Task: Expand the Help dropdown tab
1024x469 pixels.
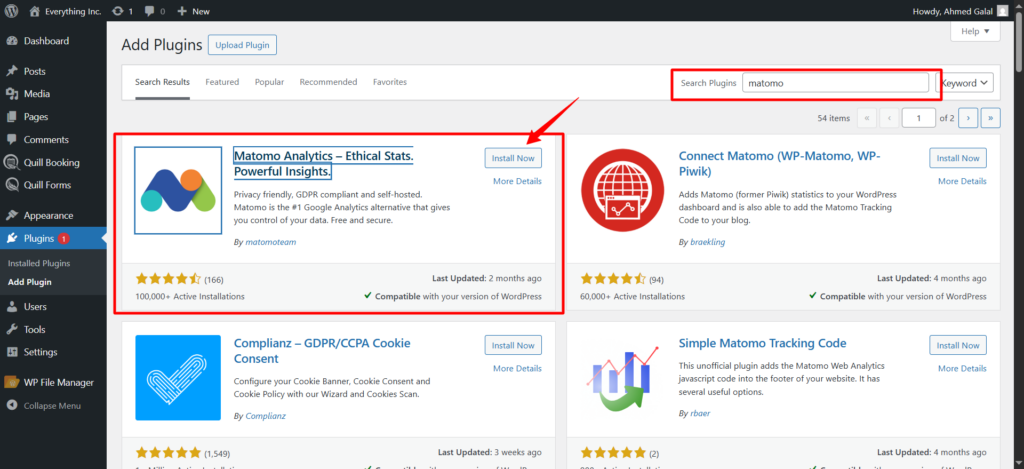Action: pos(975,32)
